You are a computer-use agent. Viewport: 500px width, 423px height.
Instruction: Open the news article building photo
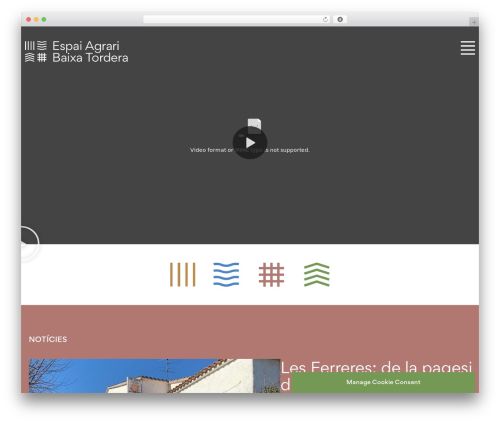click(154, 376)
